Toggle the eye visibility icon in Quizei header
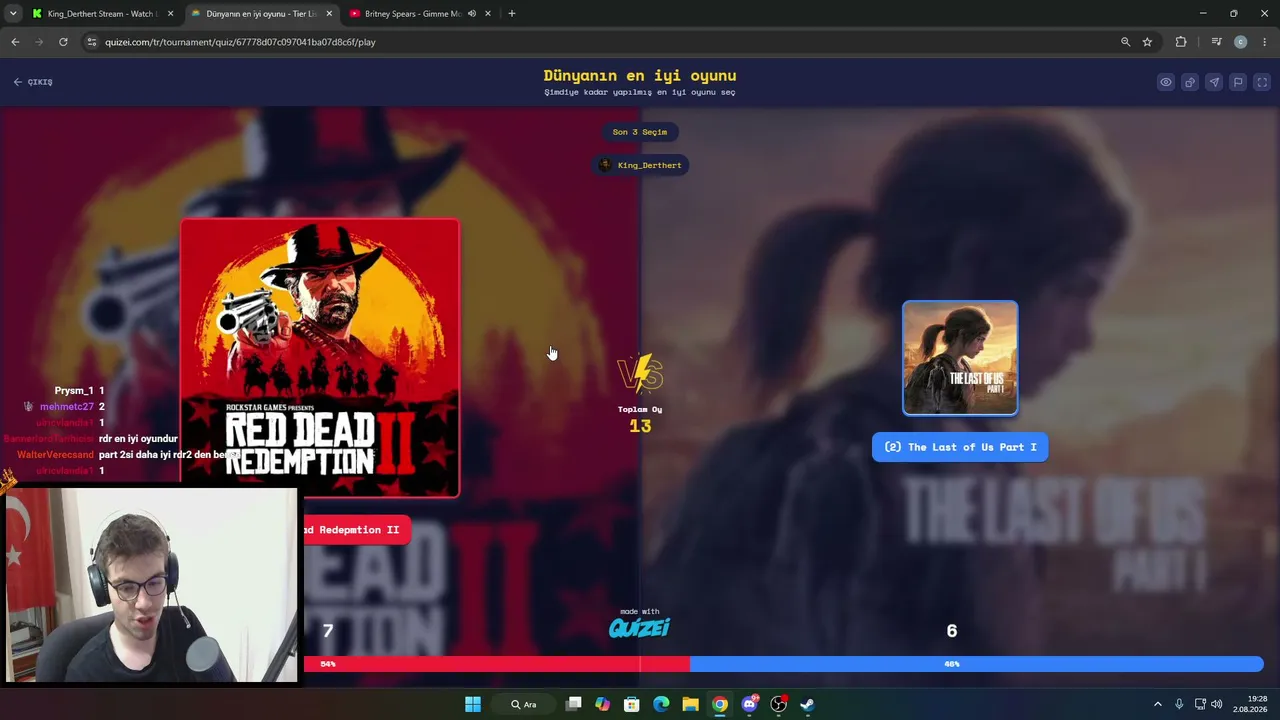Screen dimensions: 1280x720 point(1166,82)
